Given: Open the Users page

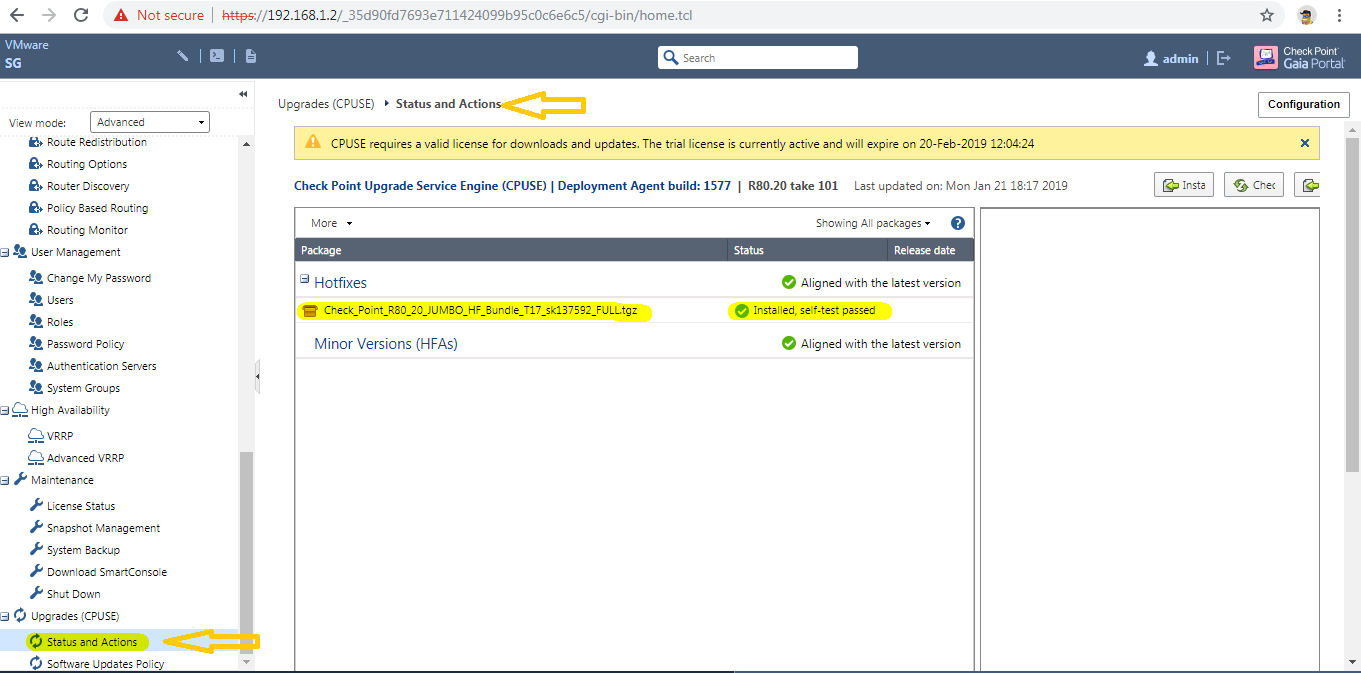Looking at the screenshot, I should pos(60,300).
